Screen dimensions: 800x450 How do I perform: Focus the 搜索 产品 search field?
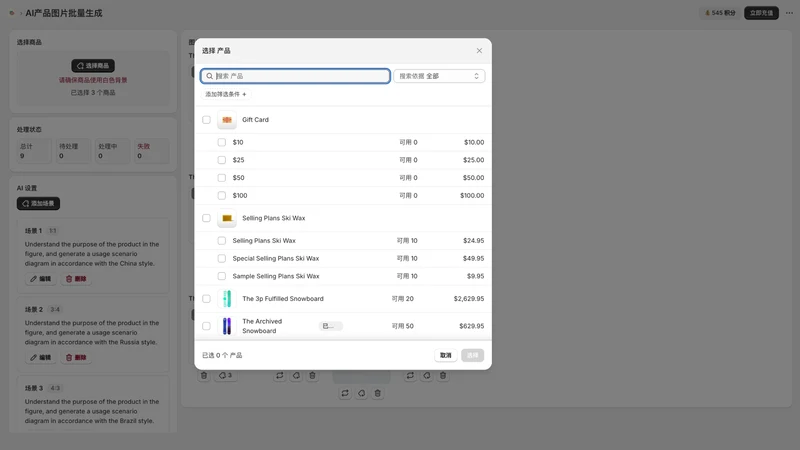295,76
